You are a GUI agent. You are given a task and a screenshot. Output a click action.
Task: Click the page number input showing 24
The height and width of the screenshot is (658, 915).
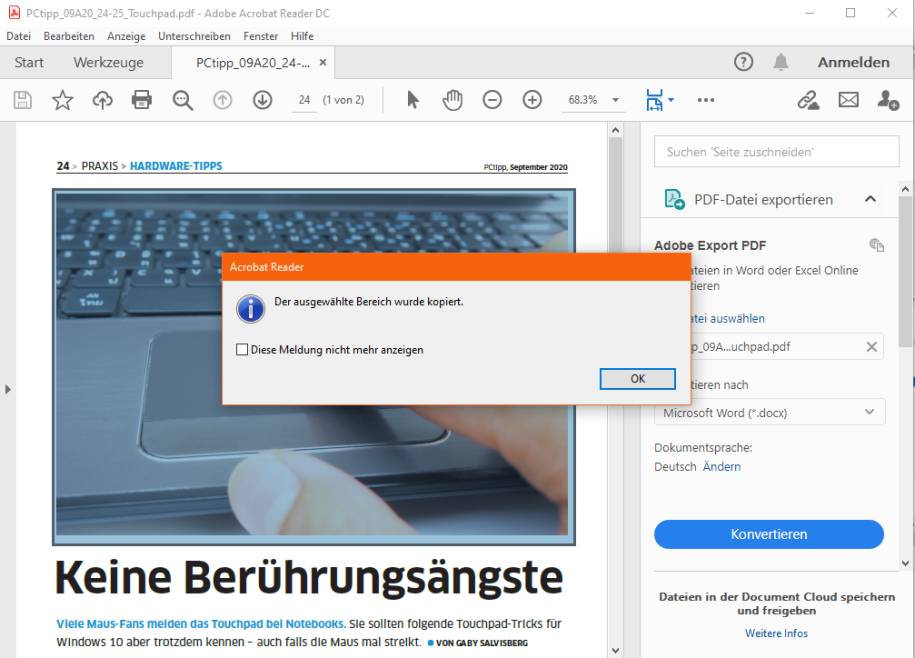coord(303,99)
